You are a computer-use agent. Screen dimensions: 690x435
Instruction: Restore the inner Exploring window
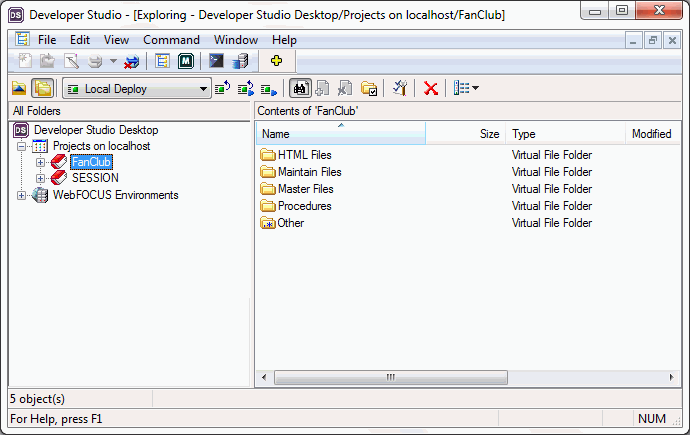click(653, 41)
